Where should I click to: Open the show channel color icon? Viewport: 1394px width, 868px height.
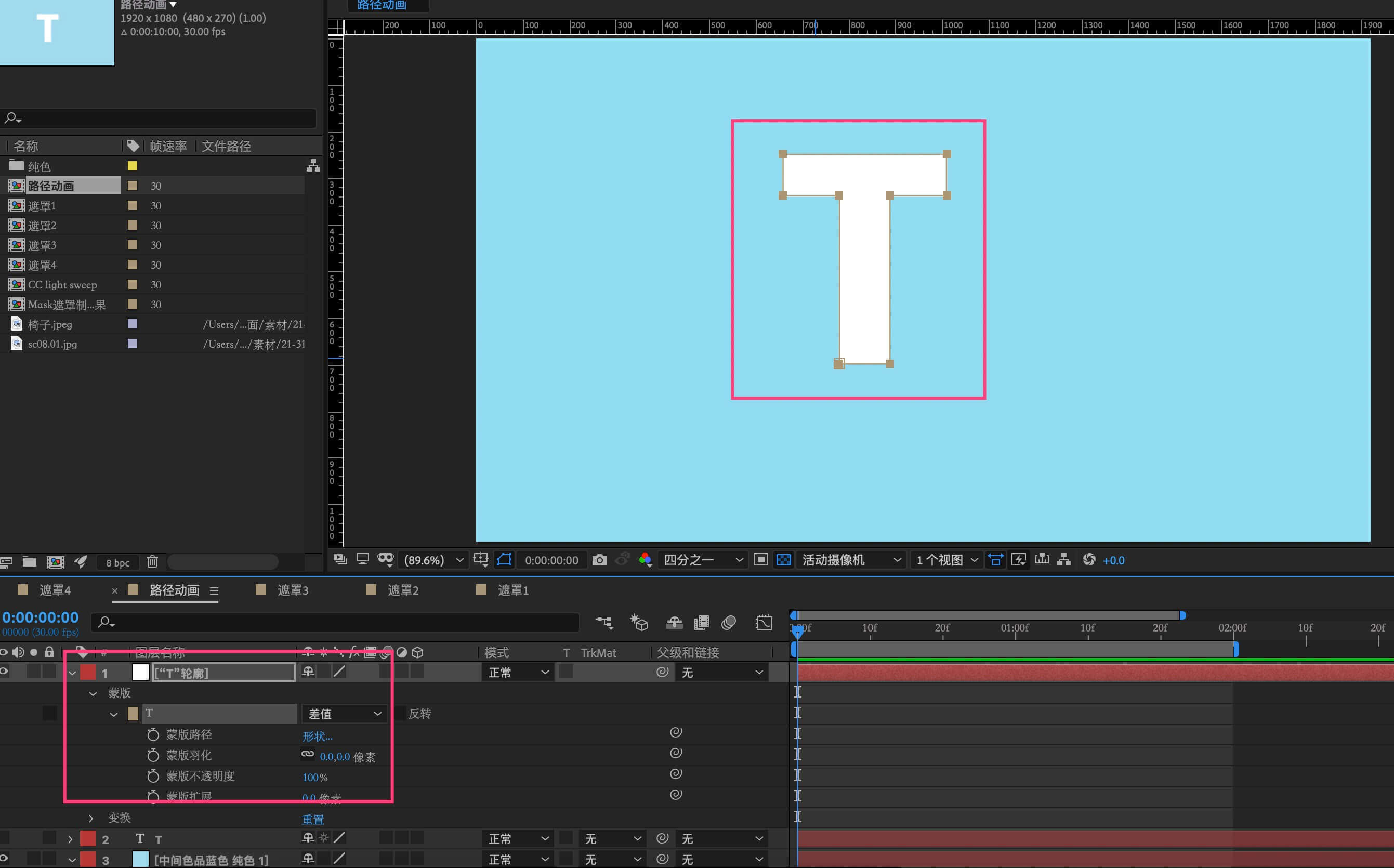tap(645, 560)
